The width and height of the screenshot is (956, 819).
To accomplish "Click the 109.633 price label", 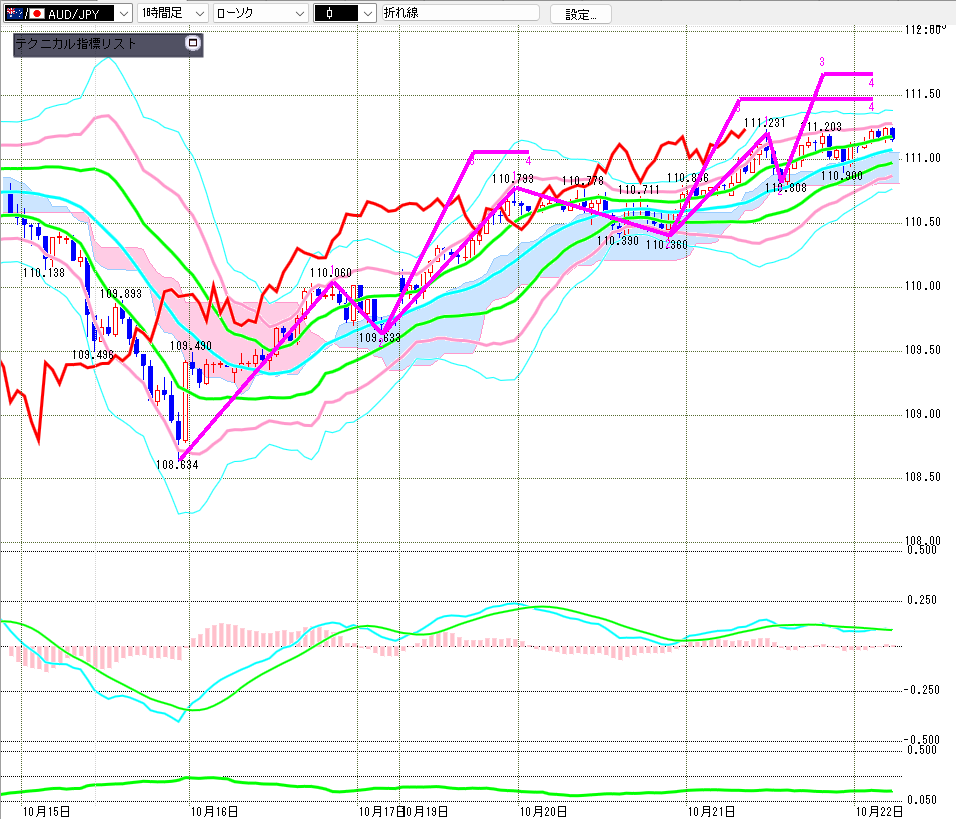I will [x=379, y=338].
